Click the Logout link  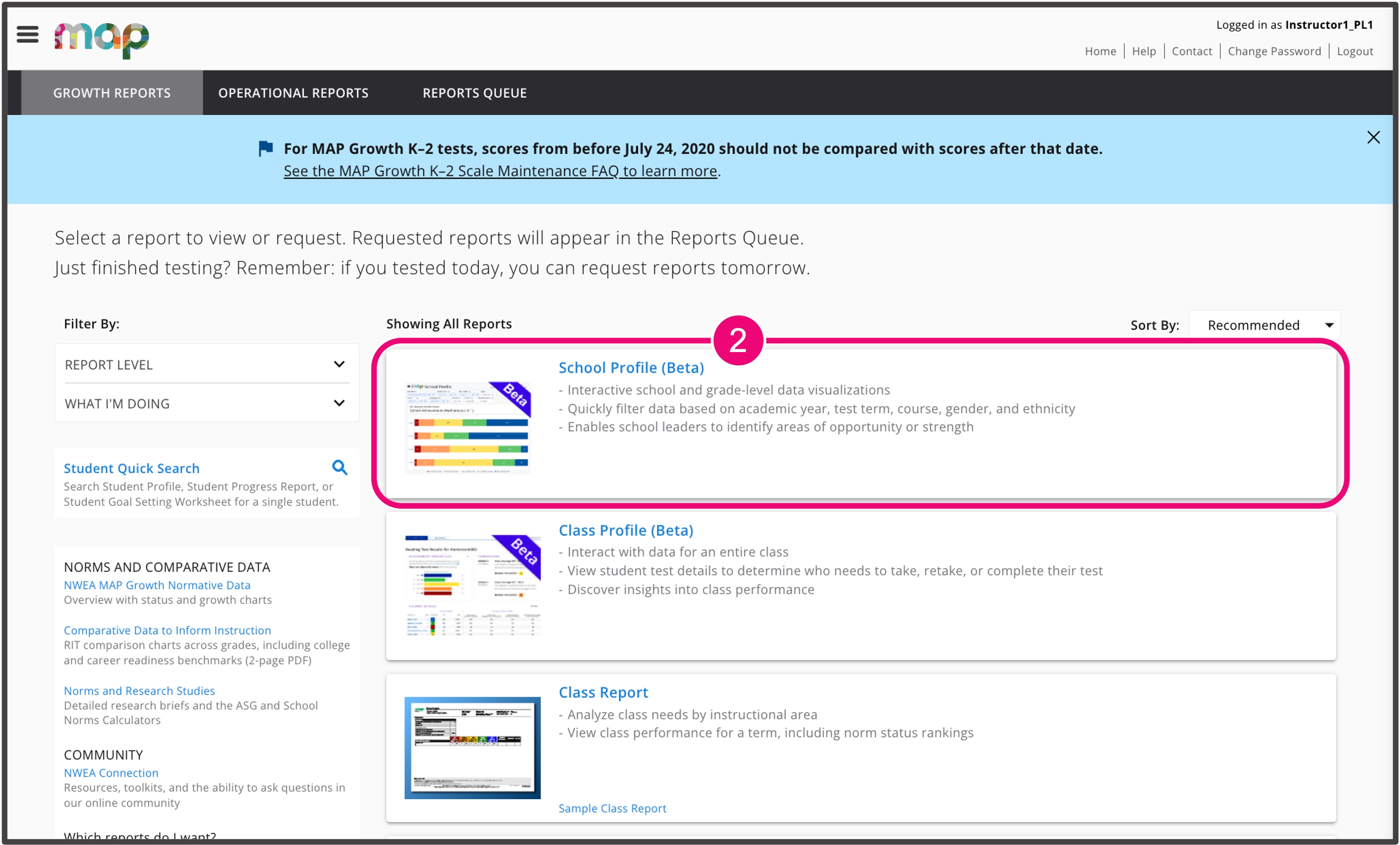tap(1354, 51)
